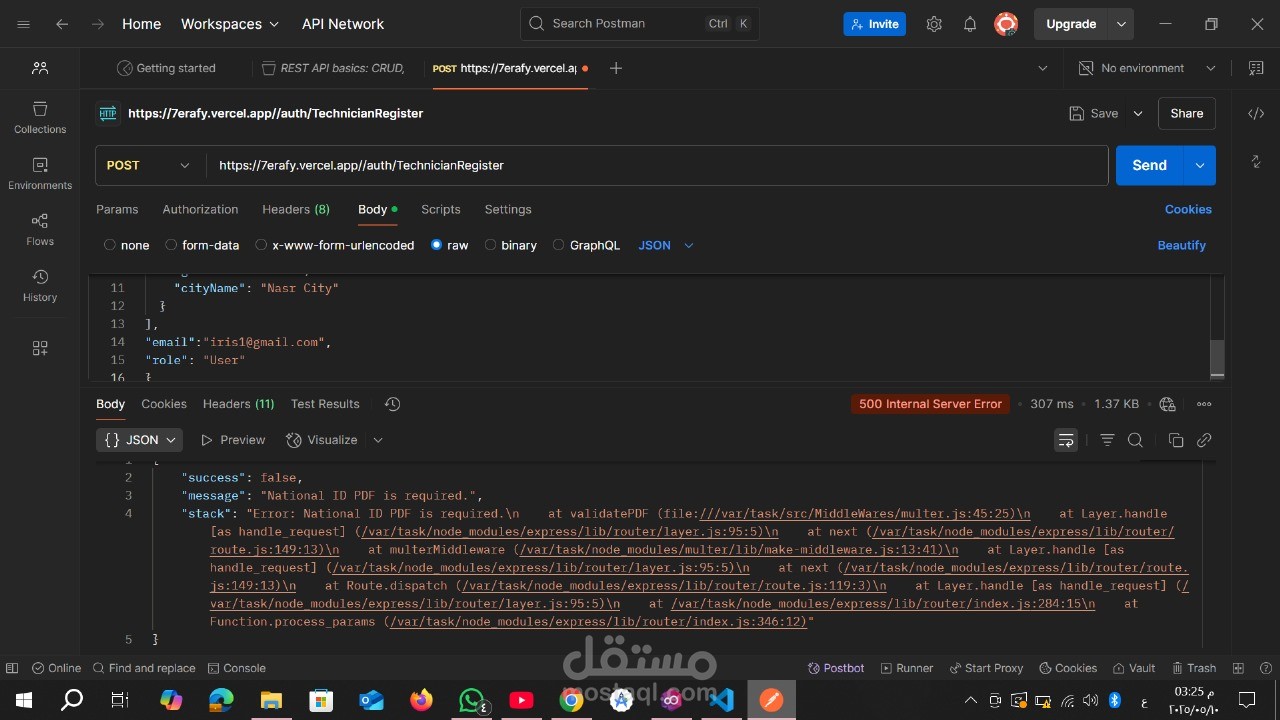1280x720 pixels.
Task: Switch to the request Settings tab
Action: pyautogui.click(x=508, y=209)
